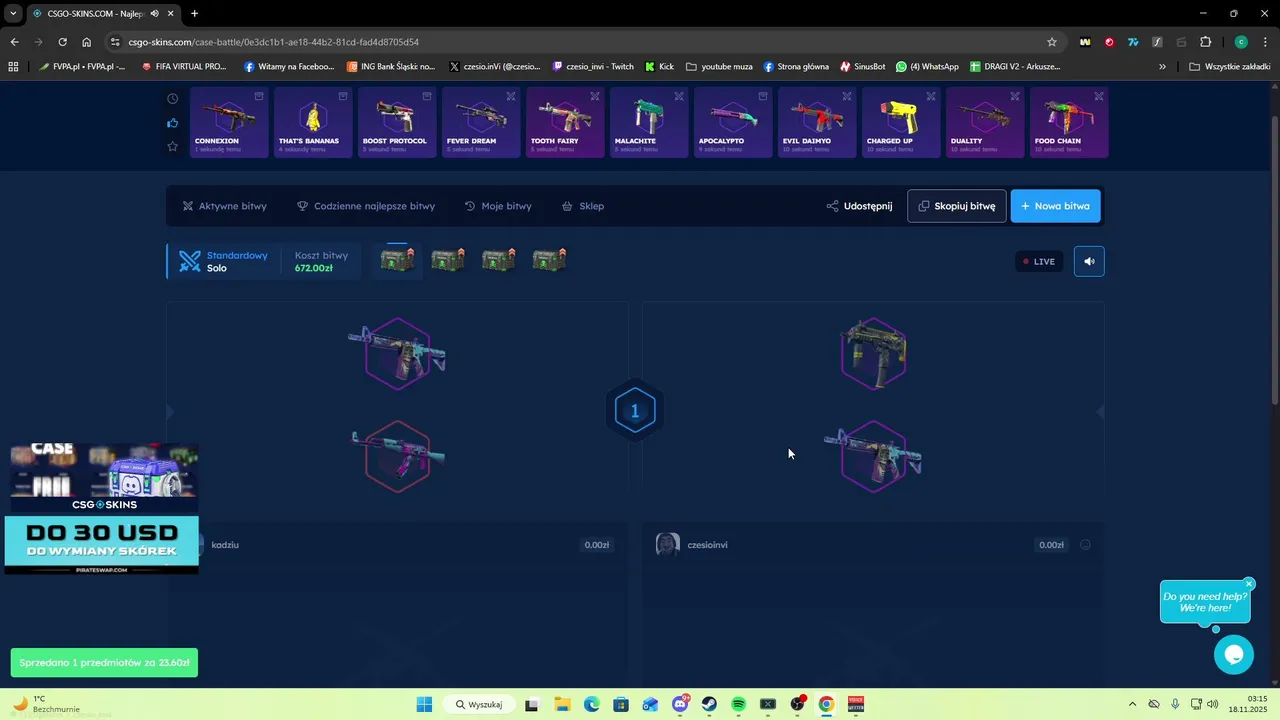Screen dimensions: 1280x720
Task: Open the Chrome extensions puzzle menu
Action: coord(1205,42)
